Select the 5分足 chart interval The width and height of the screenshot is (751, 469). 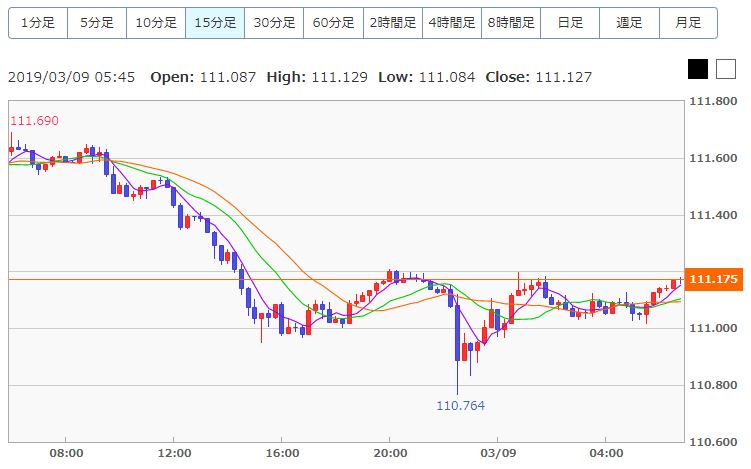pos(97,22)
